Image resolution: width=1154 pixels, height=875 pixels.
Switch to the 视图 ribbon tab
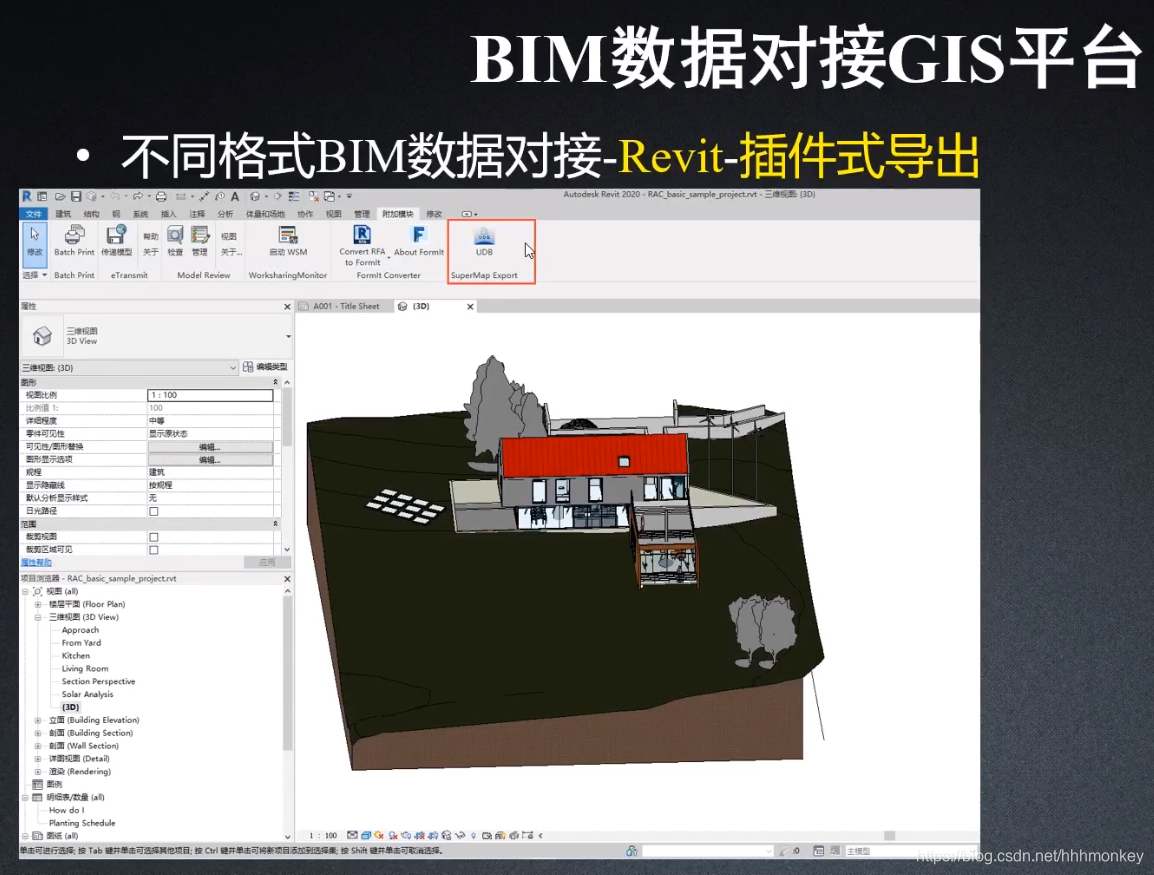tap(333, 213)
